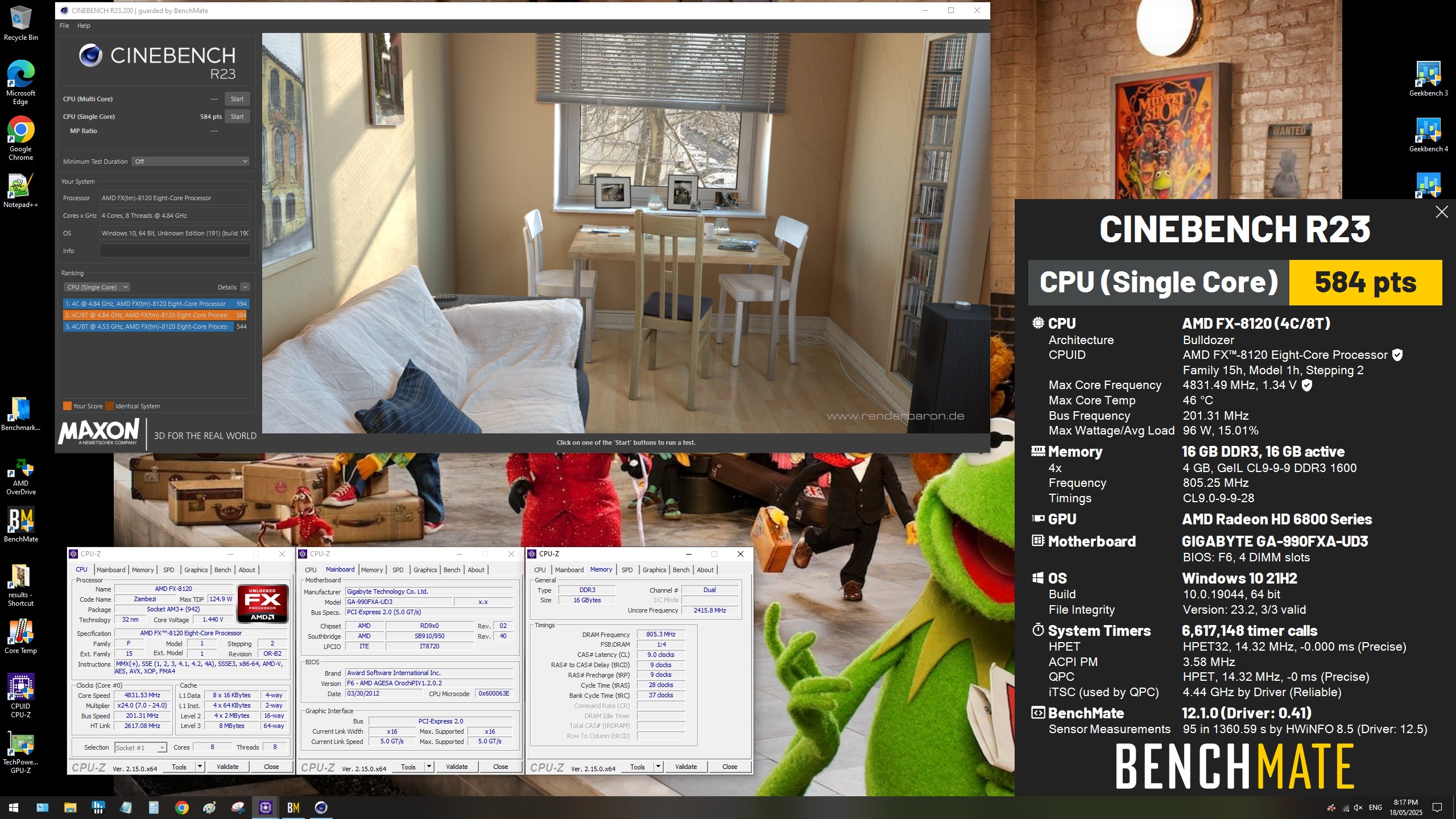Switch to Graphics tab in right CPU-Z window
Image resolution: width=1456 pixels, height=819 pixels.
point(654,570)
